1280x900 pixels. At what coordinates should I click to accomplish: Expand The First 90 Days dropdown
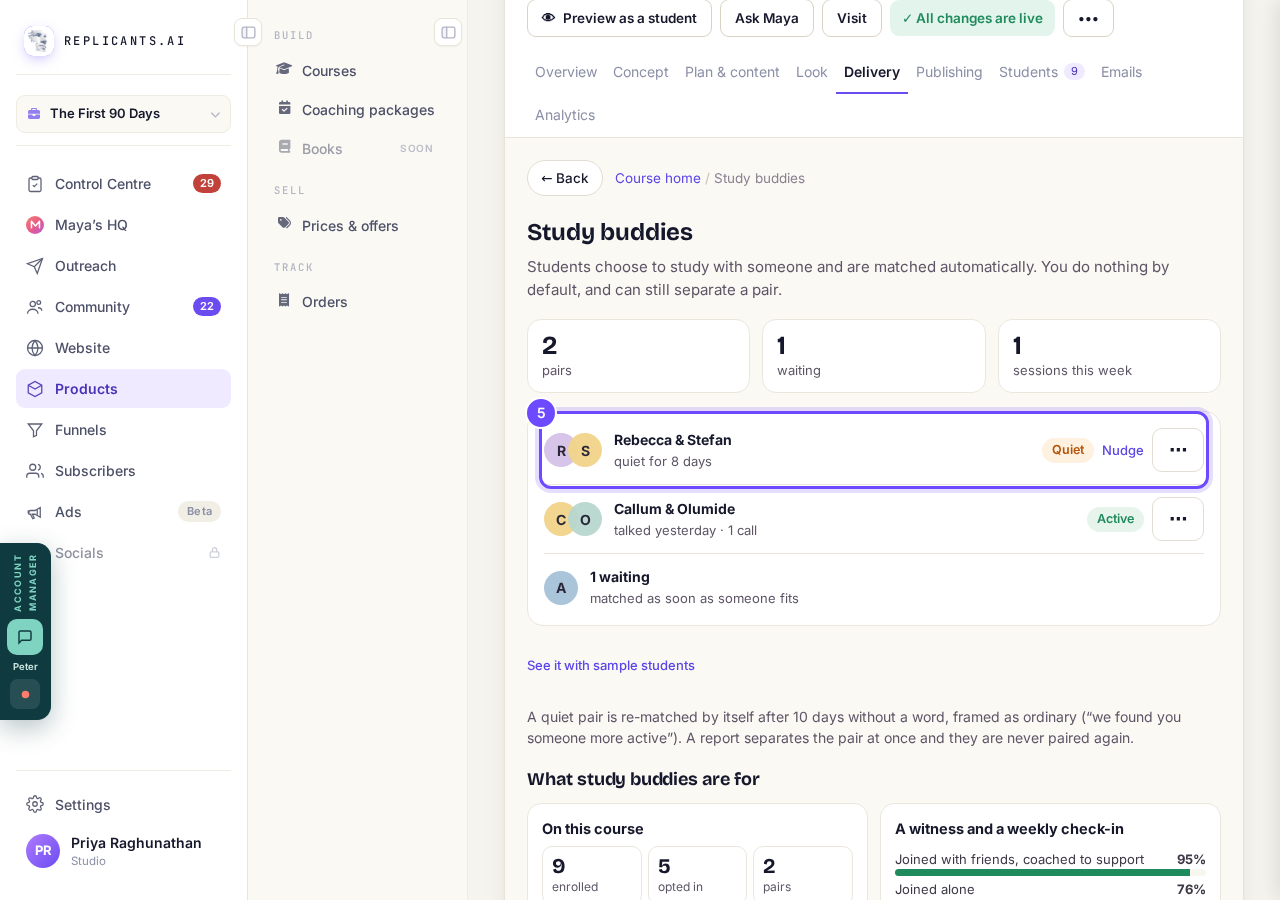[123, 114]
